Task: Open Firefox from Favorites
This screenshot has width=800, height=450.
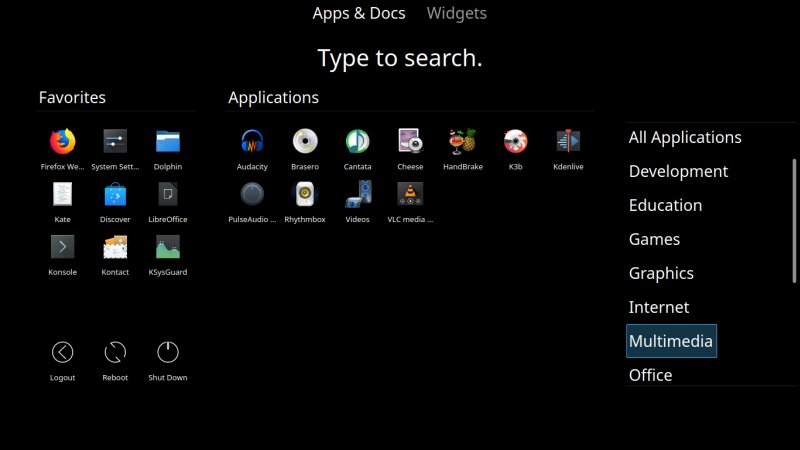Action: [62, 142]
